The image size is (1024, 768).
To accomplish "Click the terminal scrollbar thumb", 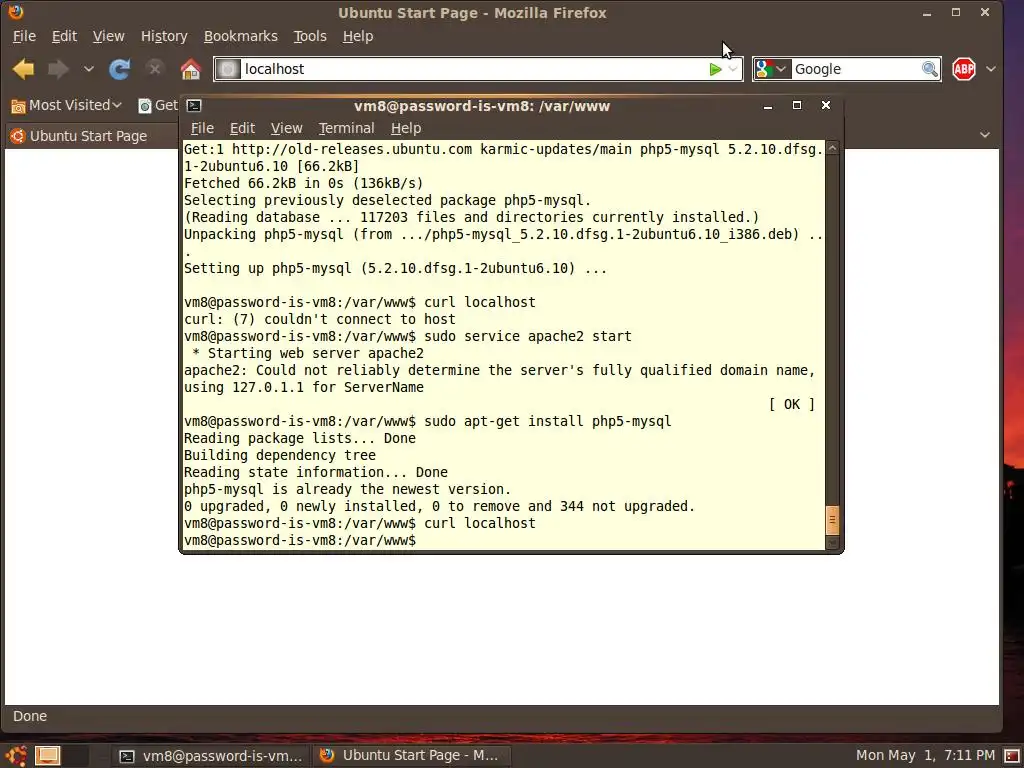I will pyautogui.click(x=832, y=520).
